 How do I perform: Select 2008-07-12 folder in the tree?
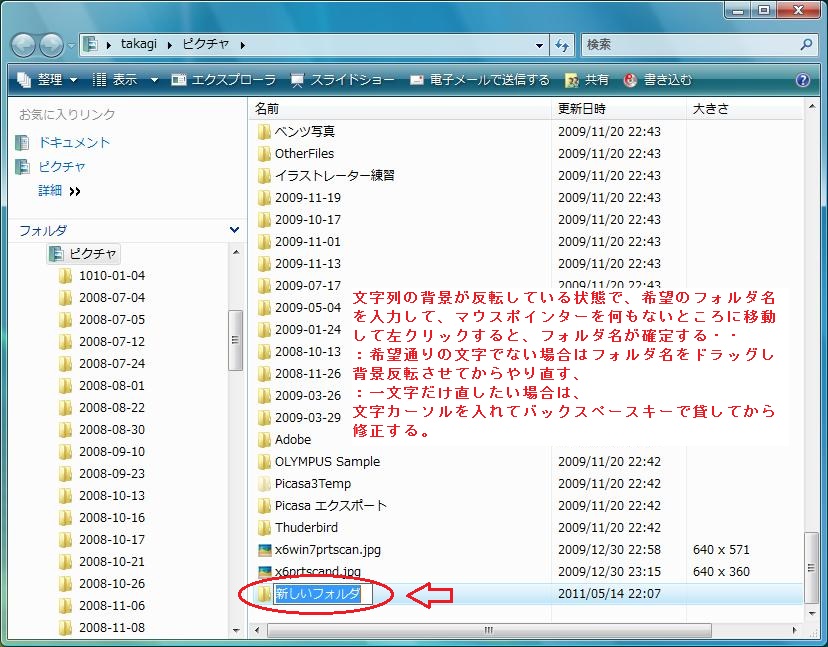[x=111, y=342]
